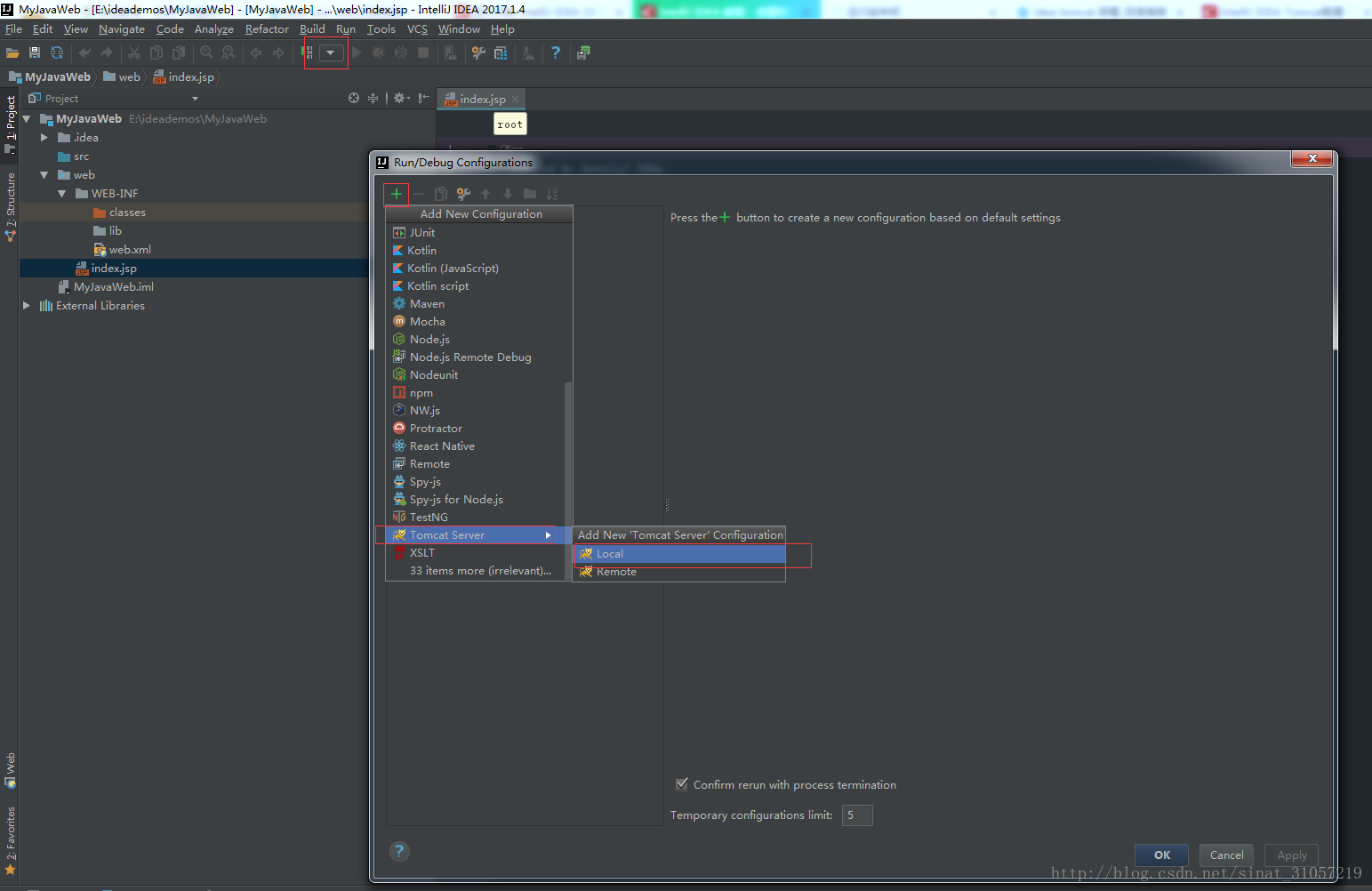
Task: Click the Open folder toolbar icon
Action: (12, 52)
